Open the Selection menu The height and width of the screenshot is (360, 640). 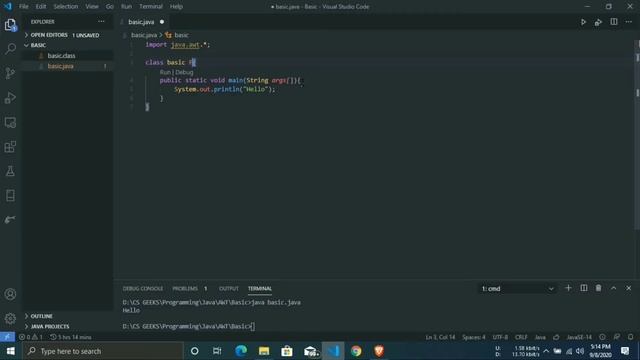pyautogui.click(x=66, y=7)
